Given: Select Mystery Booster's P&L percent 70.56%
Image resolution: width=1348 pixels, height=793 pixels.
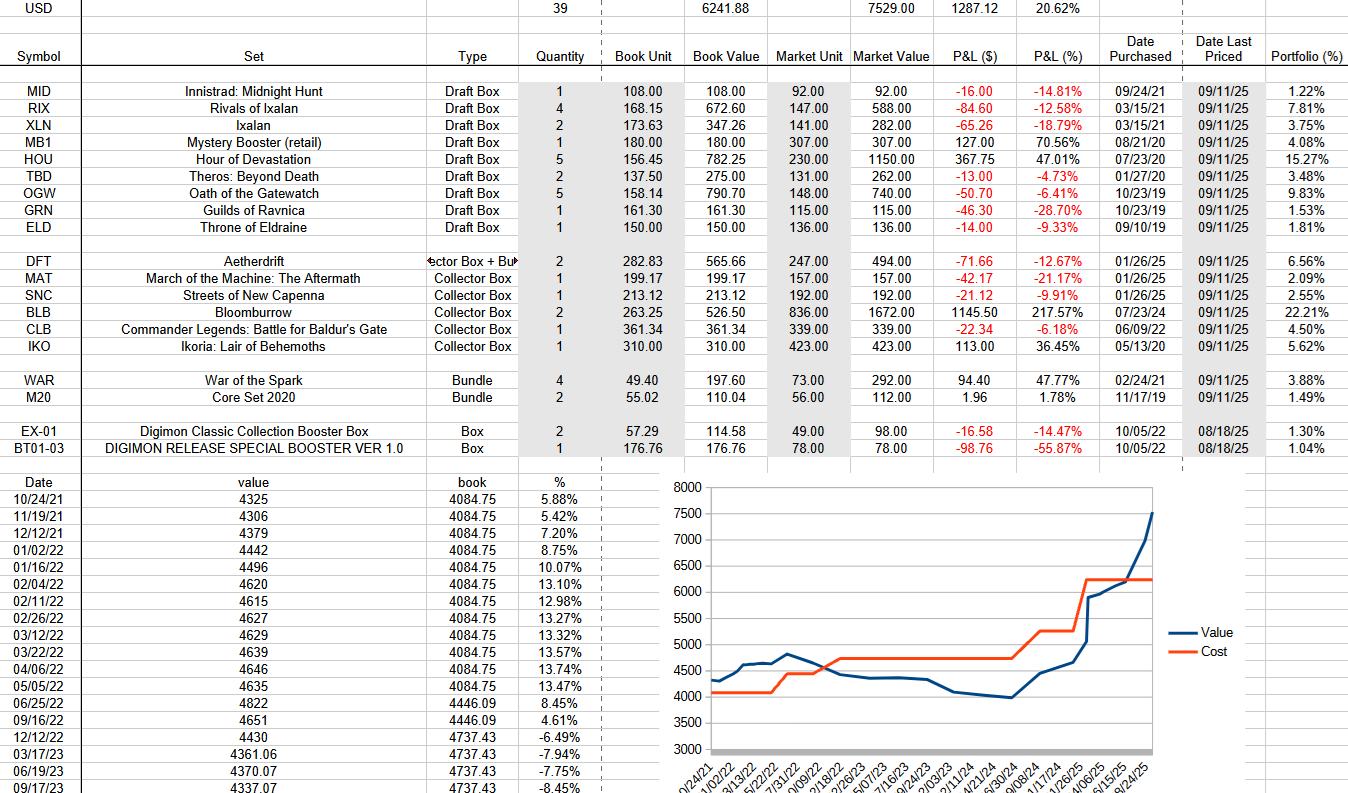Looking at the screenshot, I should coord(1058,142).
